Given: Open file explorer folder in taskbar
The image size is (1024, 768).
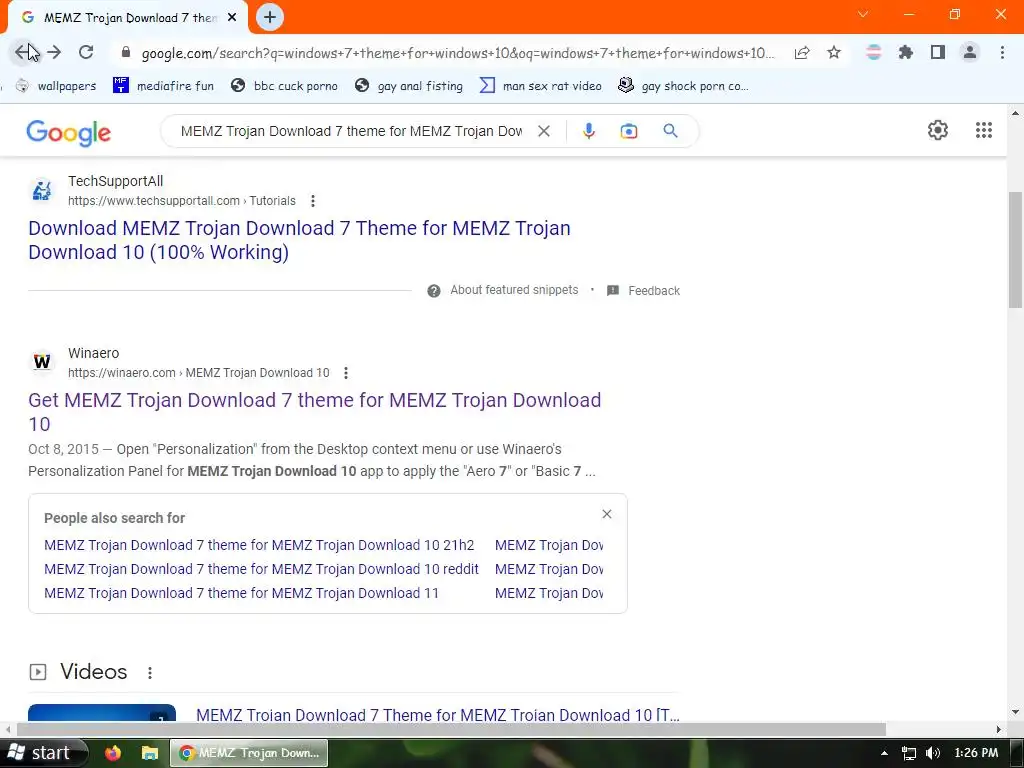Looking at the screenshot, I should (x=150, y=753).
